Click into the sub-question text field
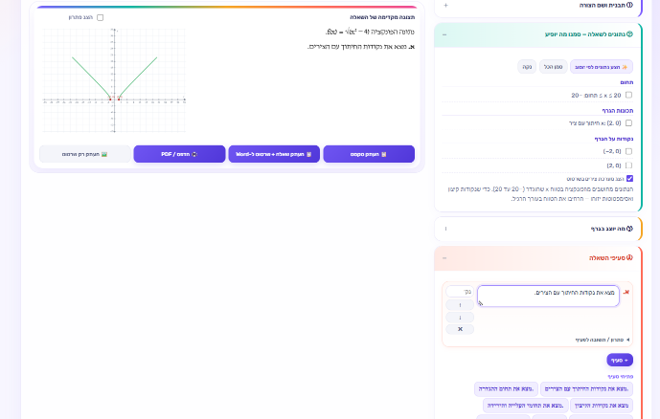Image resolution: width=660 pixels, height=419 pixels. tap(548, 296)
